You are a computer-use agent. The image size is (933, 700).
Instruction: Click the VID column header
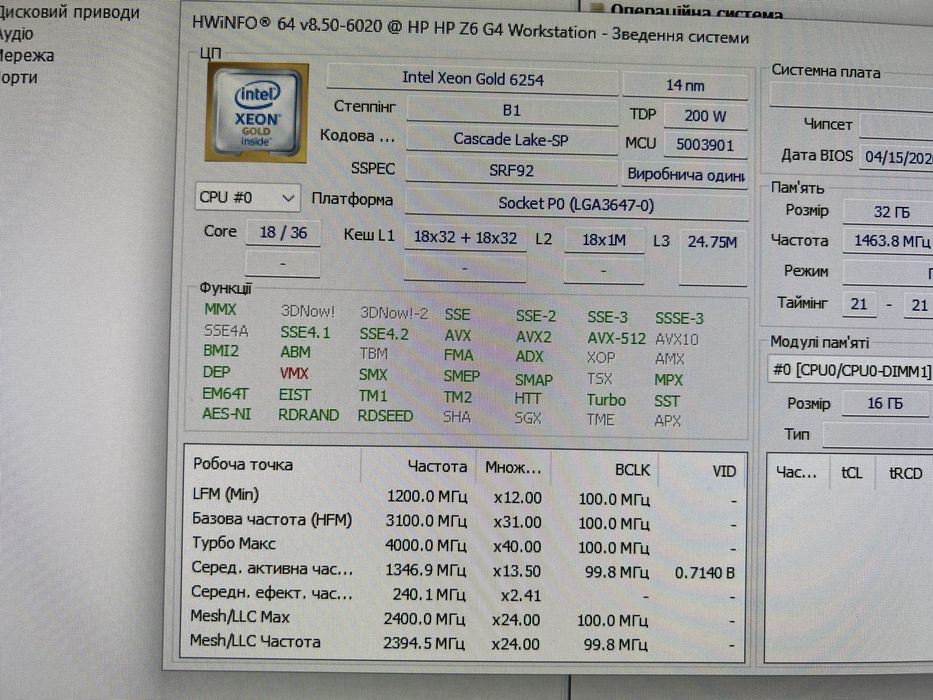pyautogui.click(x=701, y=471)
